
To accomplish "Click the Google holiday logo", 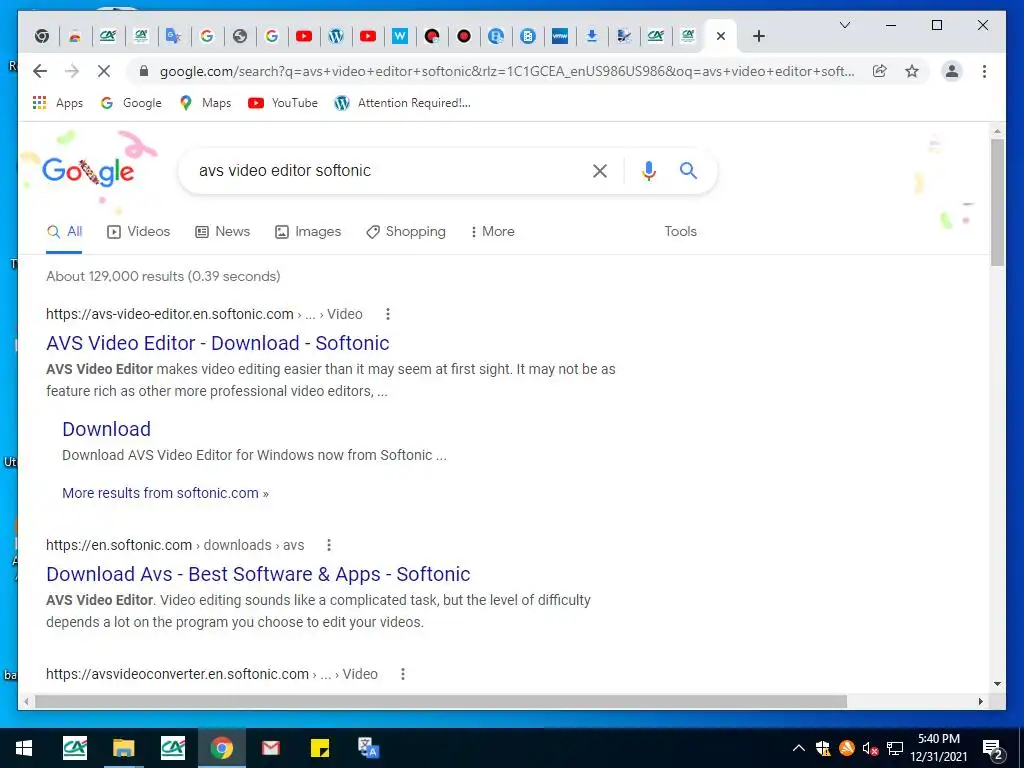I will coord(88,171).
